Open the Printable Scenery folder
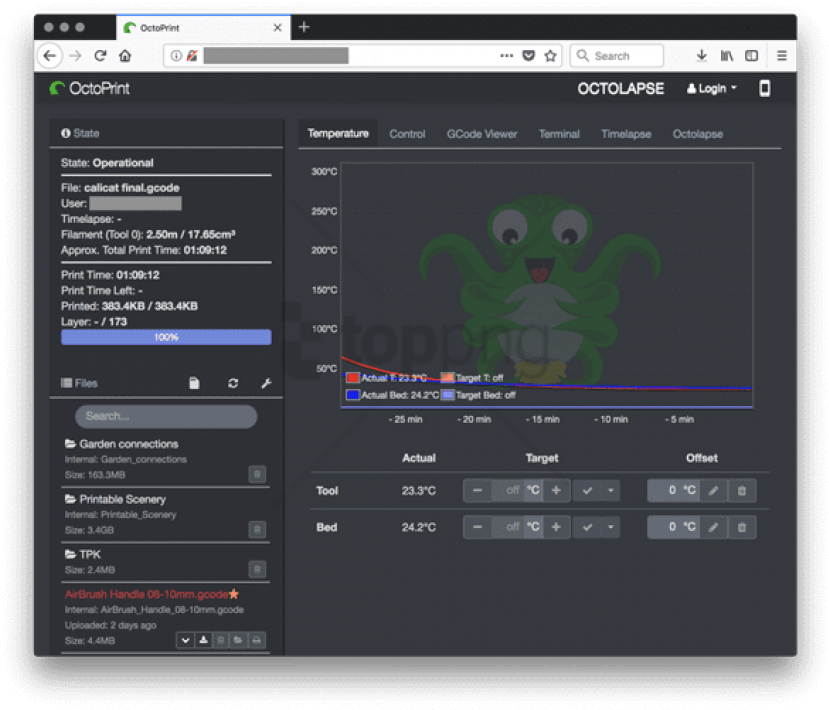829x710 pixels. 115,499
